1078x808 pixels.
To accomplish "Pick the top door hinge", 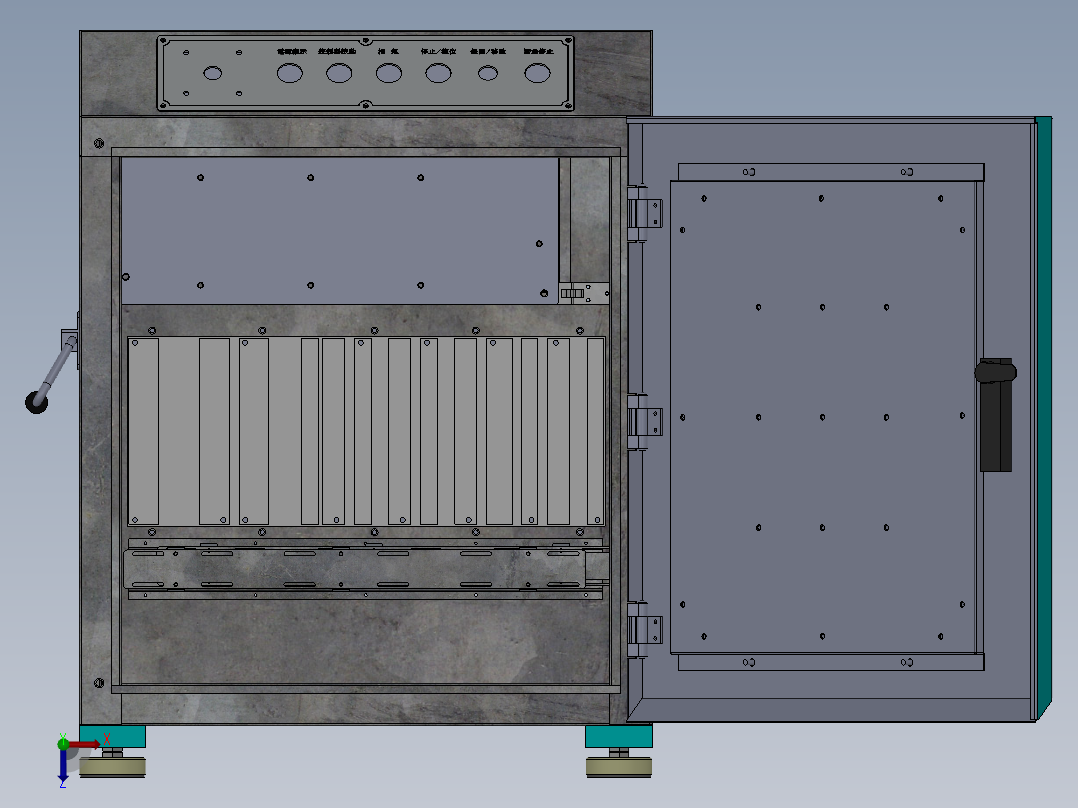I will pos(645,213).
